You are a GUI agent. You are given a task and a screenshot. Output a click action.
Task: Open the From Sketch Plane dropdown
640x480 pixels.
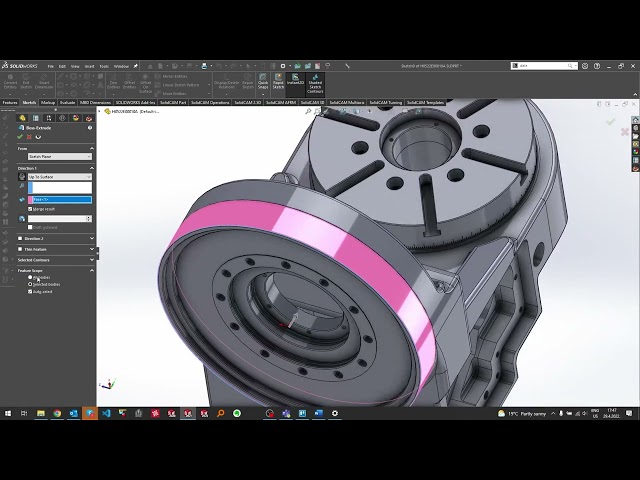point(60,156)
